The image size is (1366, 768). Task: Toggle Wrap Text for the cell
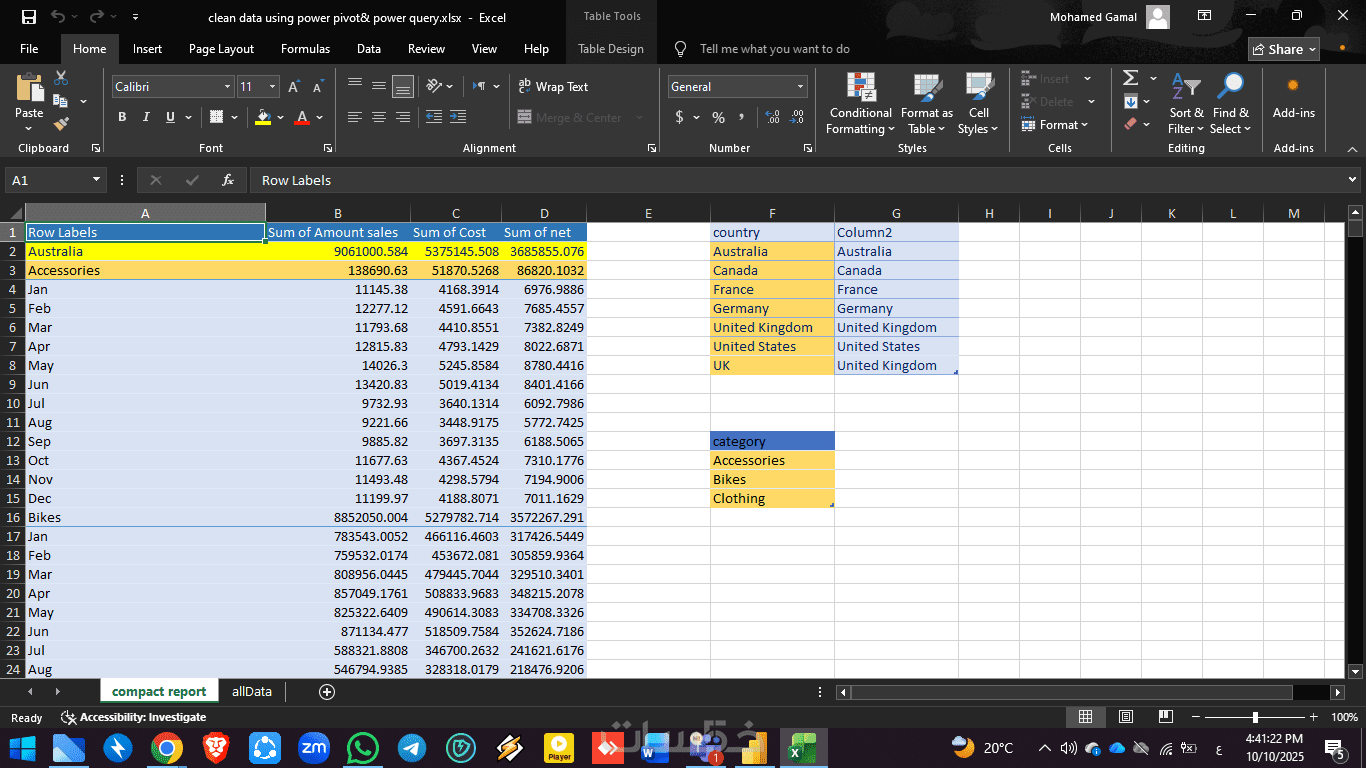(553, 87)
